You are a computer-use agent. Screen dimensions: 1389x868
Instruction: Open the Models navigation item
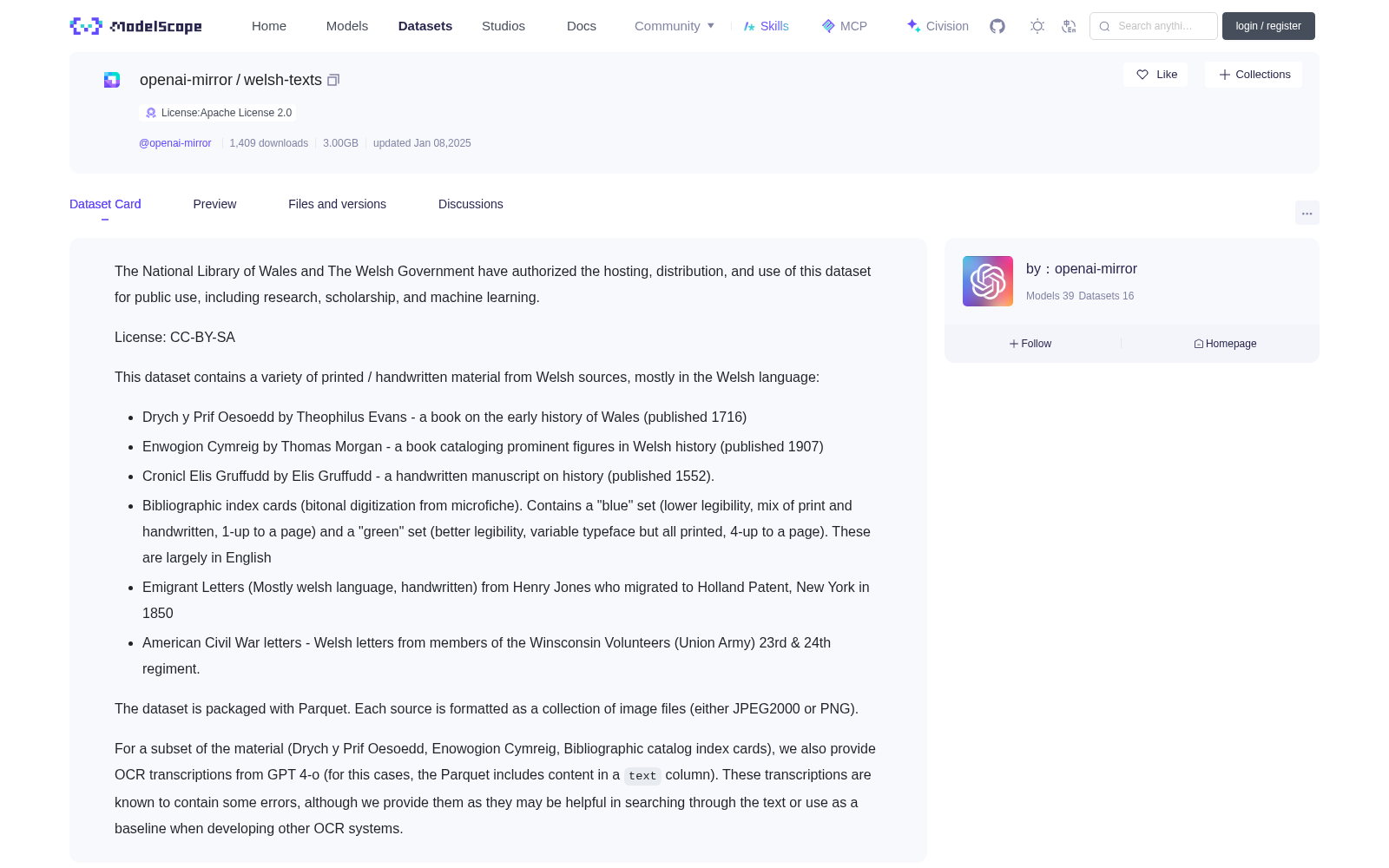point(347,26)
